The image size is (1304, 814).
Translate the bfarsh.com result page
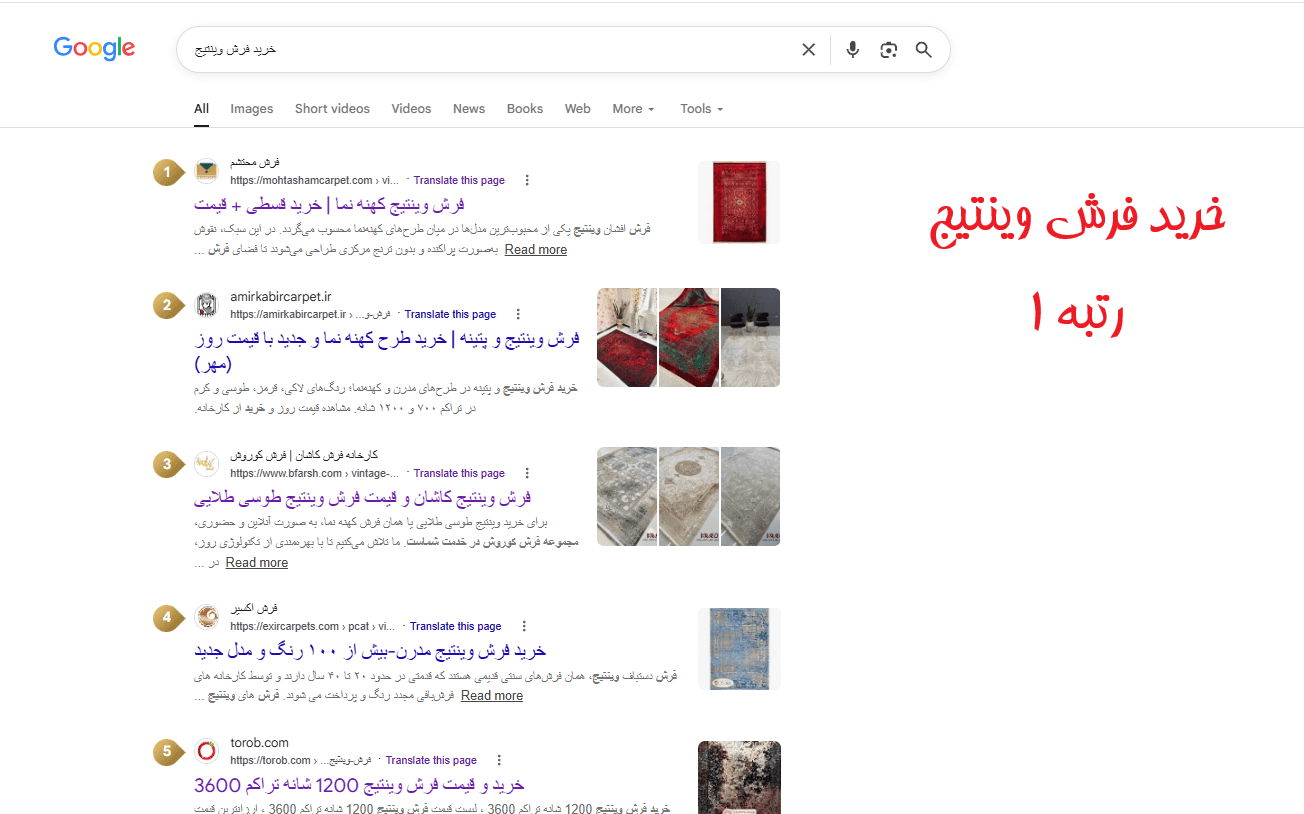459,473
